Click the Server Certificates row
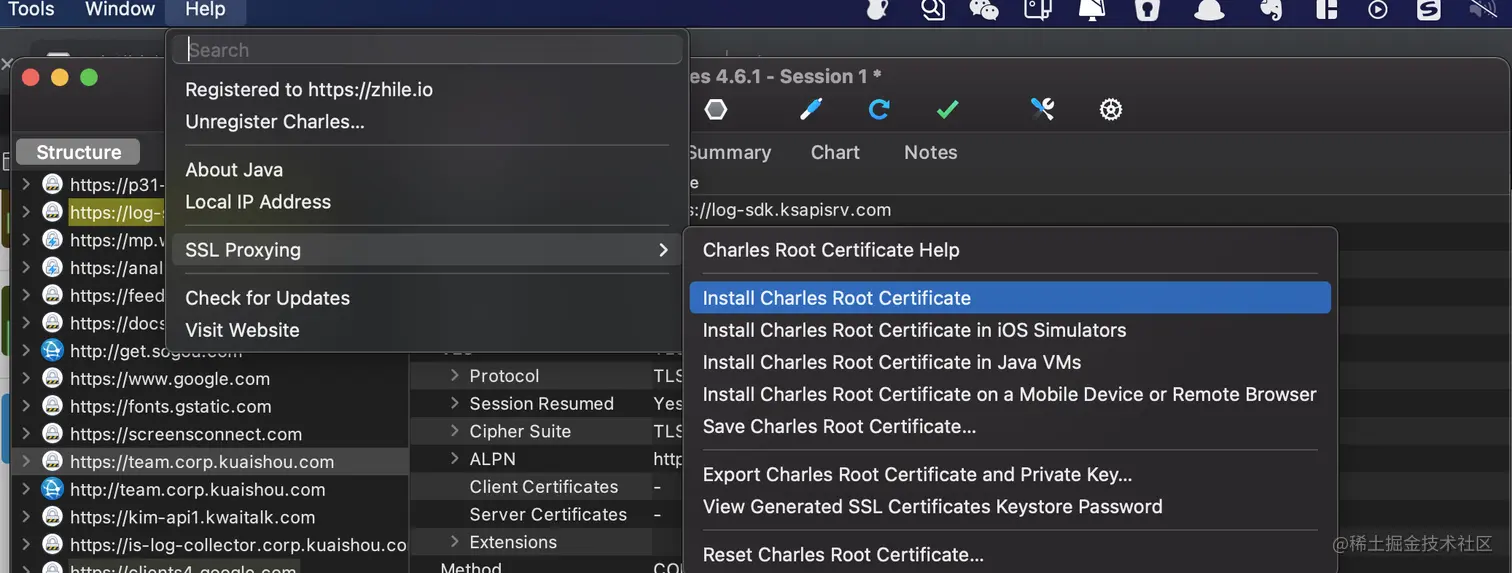This screenshot has width=1512, height=573. tap(548, 514)
